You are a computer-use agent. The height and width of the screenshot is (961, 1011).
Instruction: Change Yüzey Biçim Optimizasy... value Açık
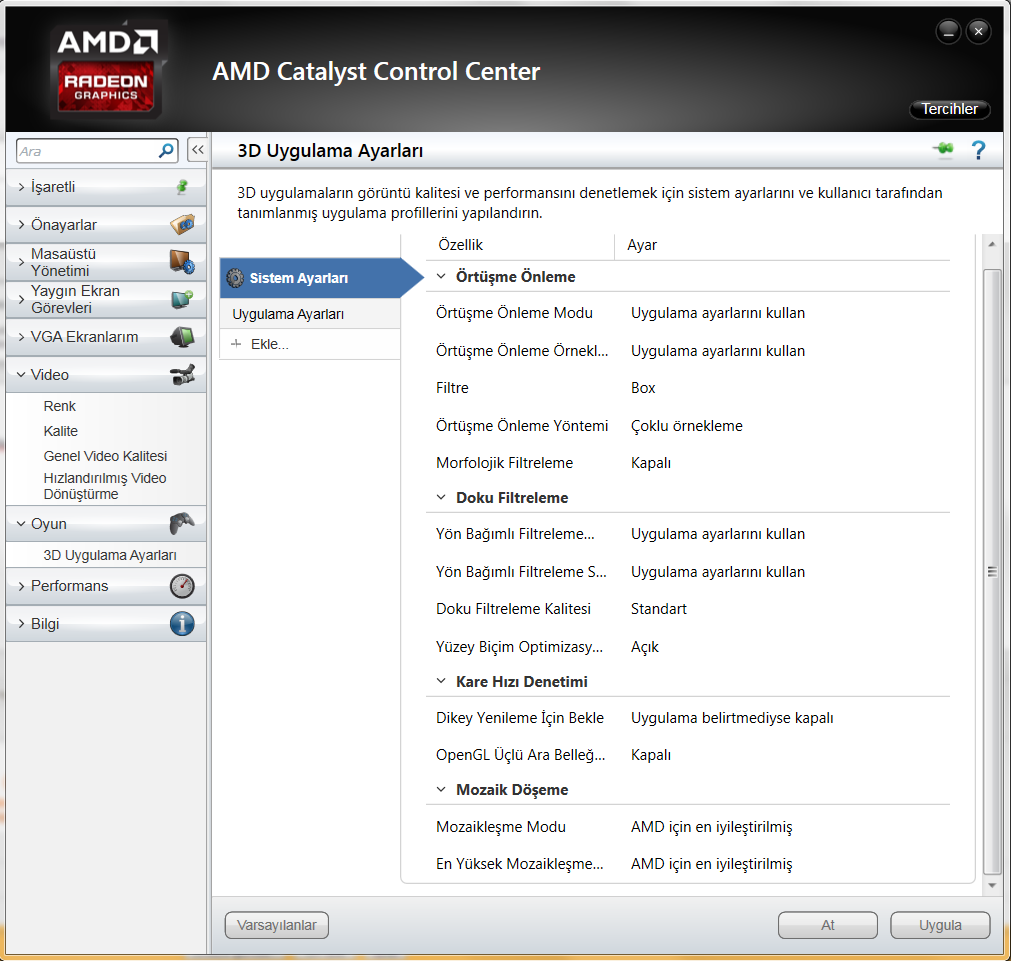[645, 647]
